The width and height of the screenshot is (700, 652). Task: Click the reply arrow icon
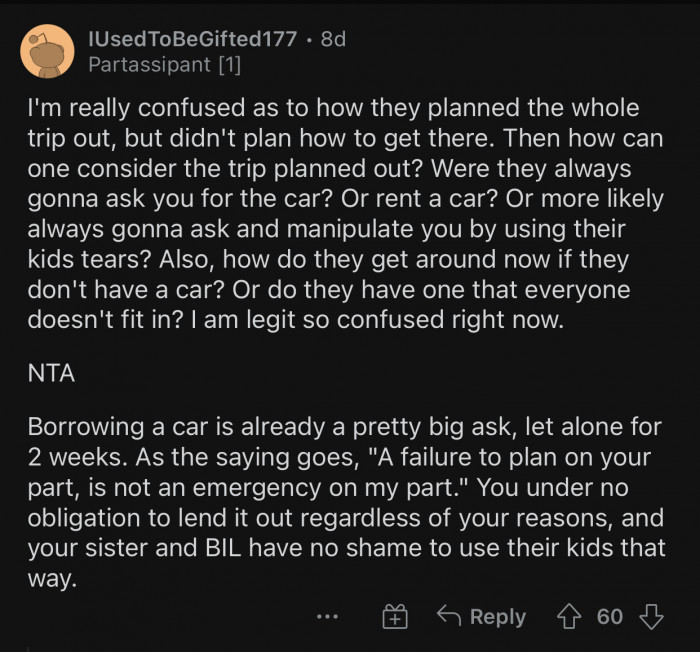click(x=448, y=616)
